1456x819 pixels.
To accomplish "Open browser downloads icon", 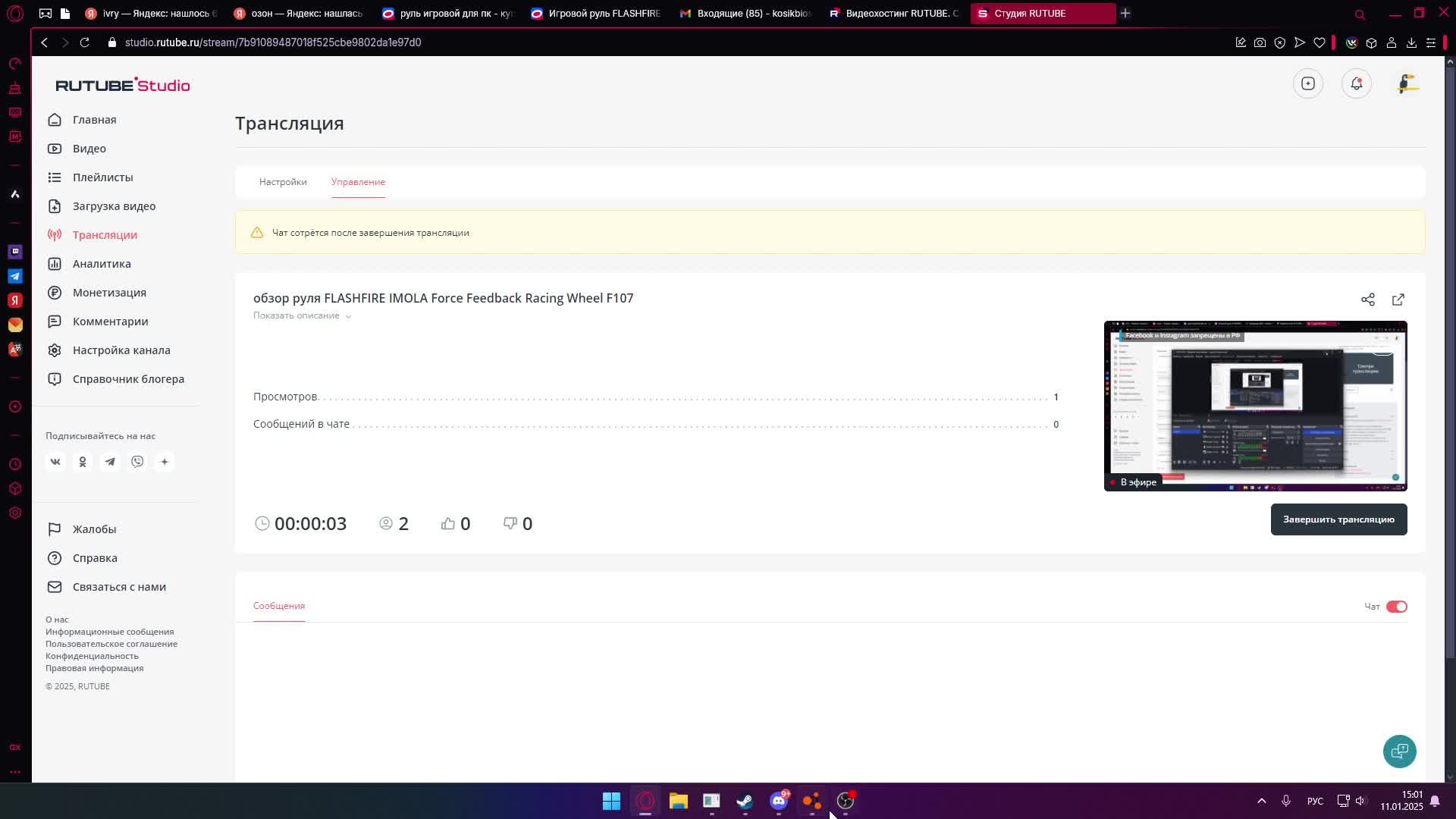I will (x=1411, y=42).
